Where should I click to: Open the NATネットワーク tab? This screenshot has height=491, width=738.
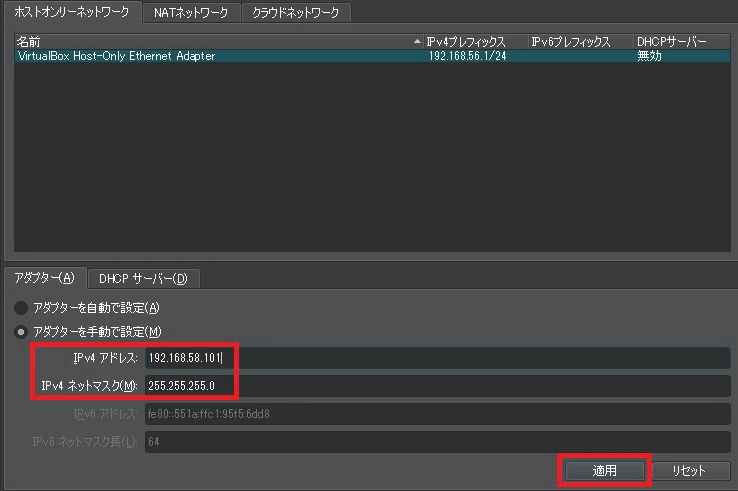tap(191, 13)
